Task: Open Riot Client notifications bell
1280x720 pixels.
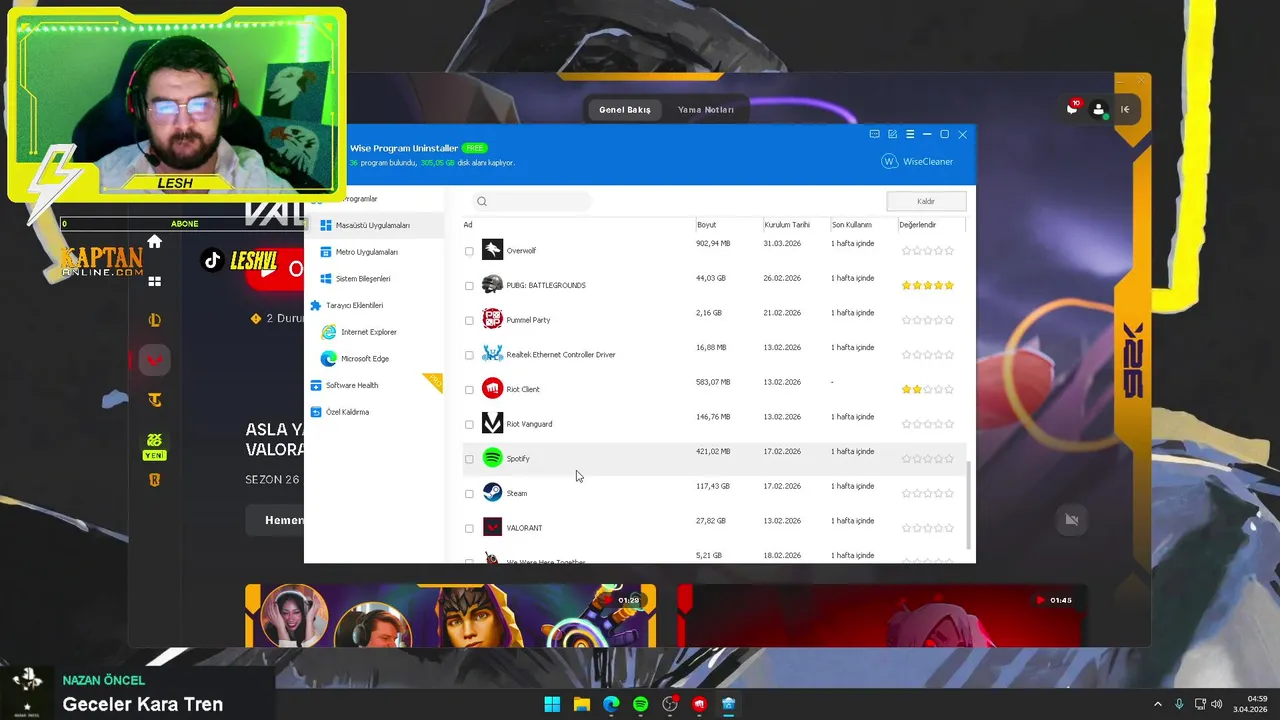Action: coord(1072,109)
